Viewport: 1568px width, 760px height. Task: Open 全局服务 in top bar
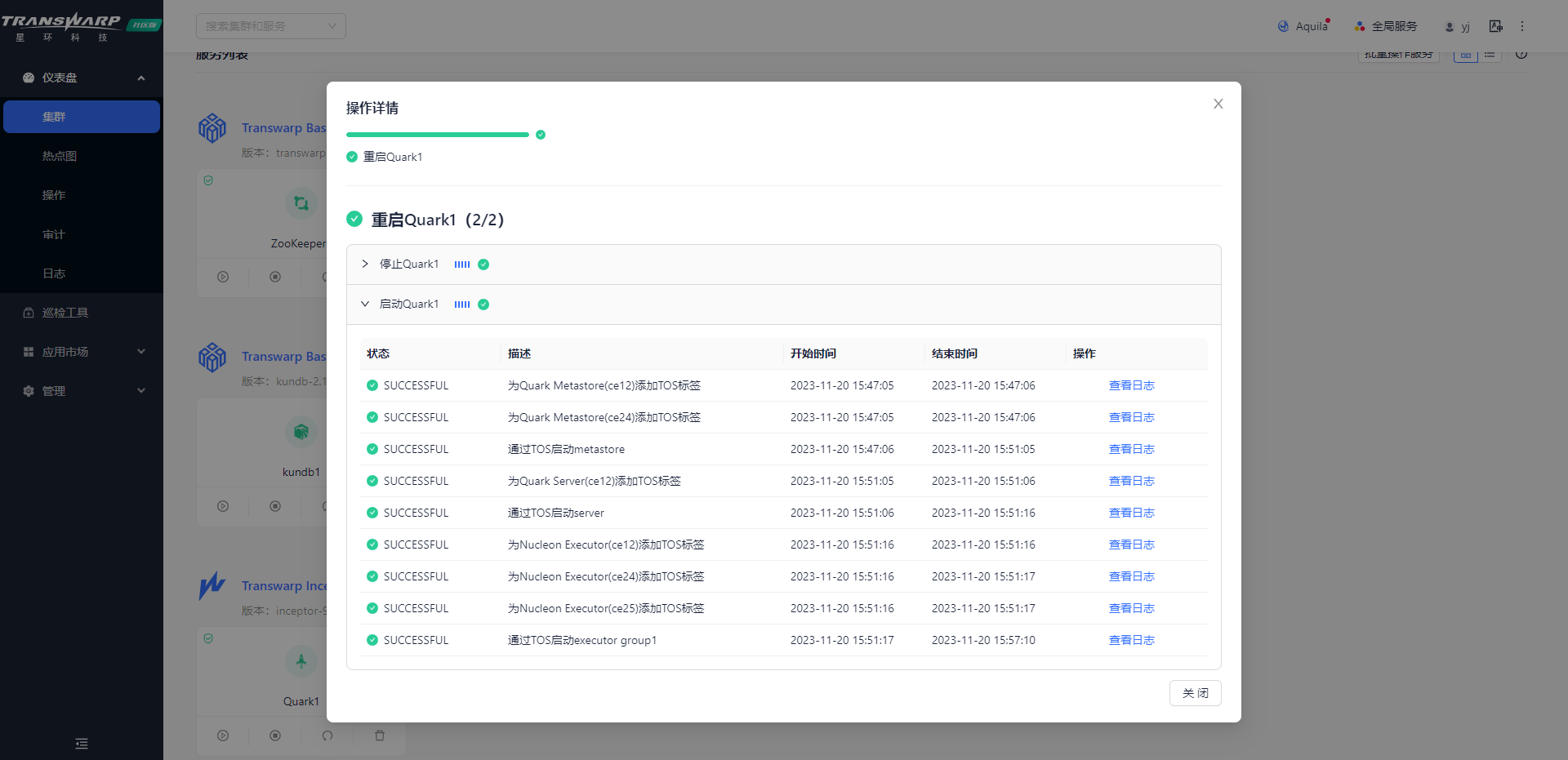(x=1386, y=26)
